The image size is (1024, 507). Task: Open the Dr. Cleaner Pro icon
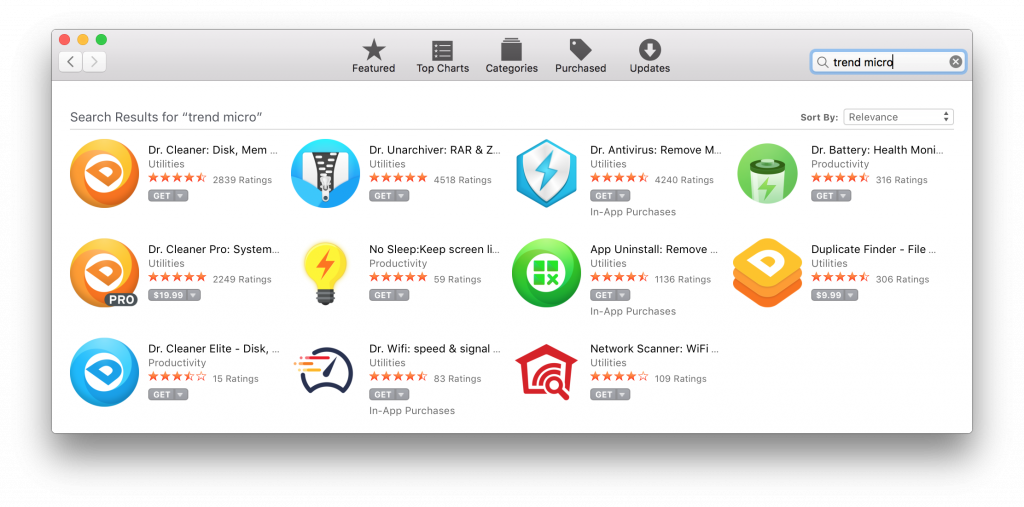(104, 272)
